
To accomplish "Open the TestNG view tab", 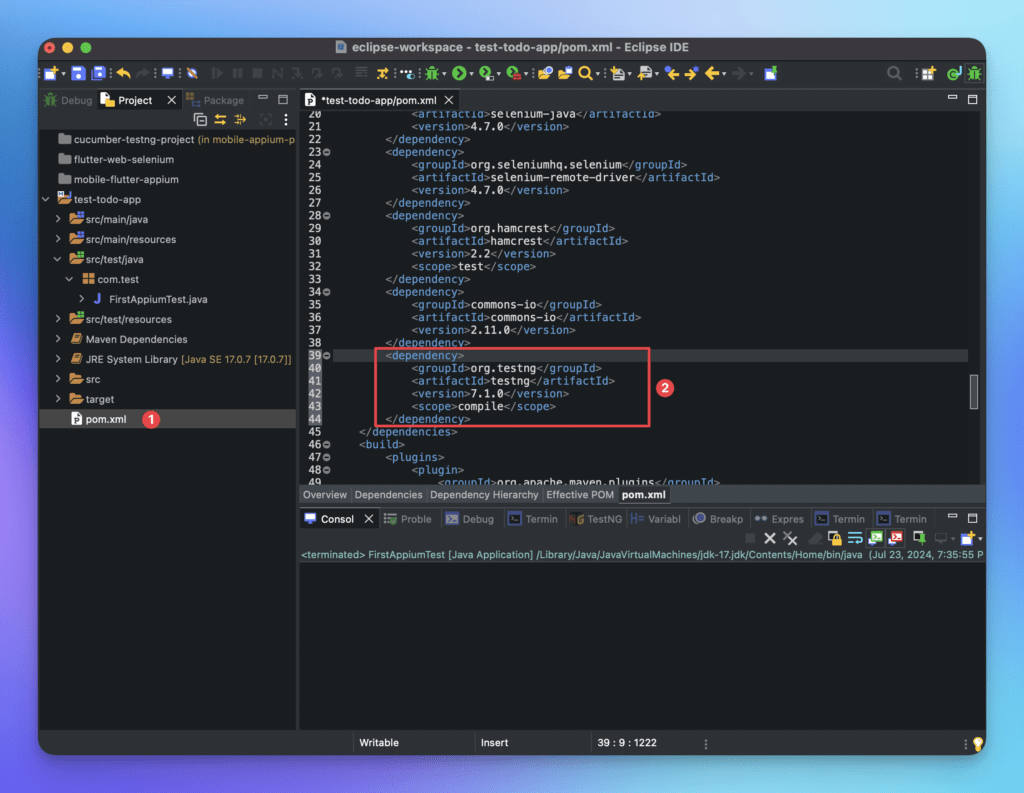I will coord(596,519).
